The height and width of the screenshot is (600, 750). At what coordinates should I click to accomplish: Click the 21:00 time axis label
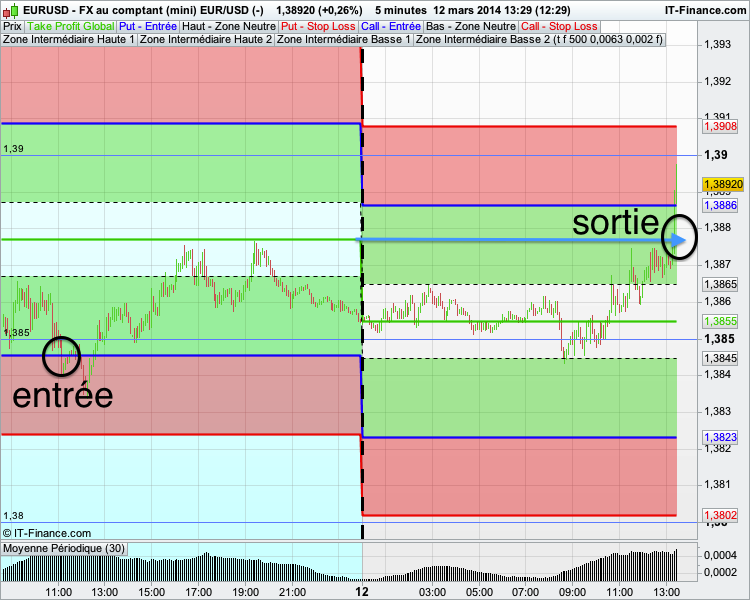coord(292,592)
